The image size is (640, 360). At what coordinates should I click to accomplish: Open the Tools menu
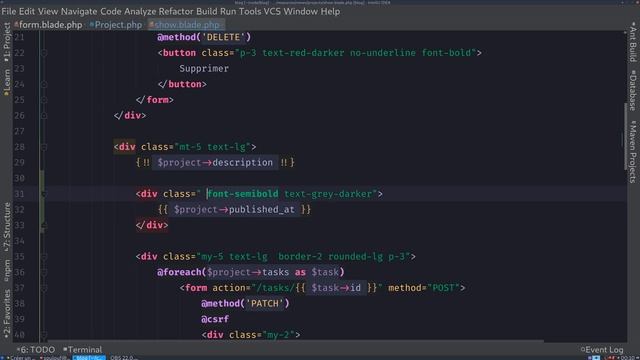click(x=250, y=11)
